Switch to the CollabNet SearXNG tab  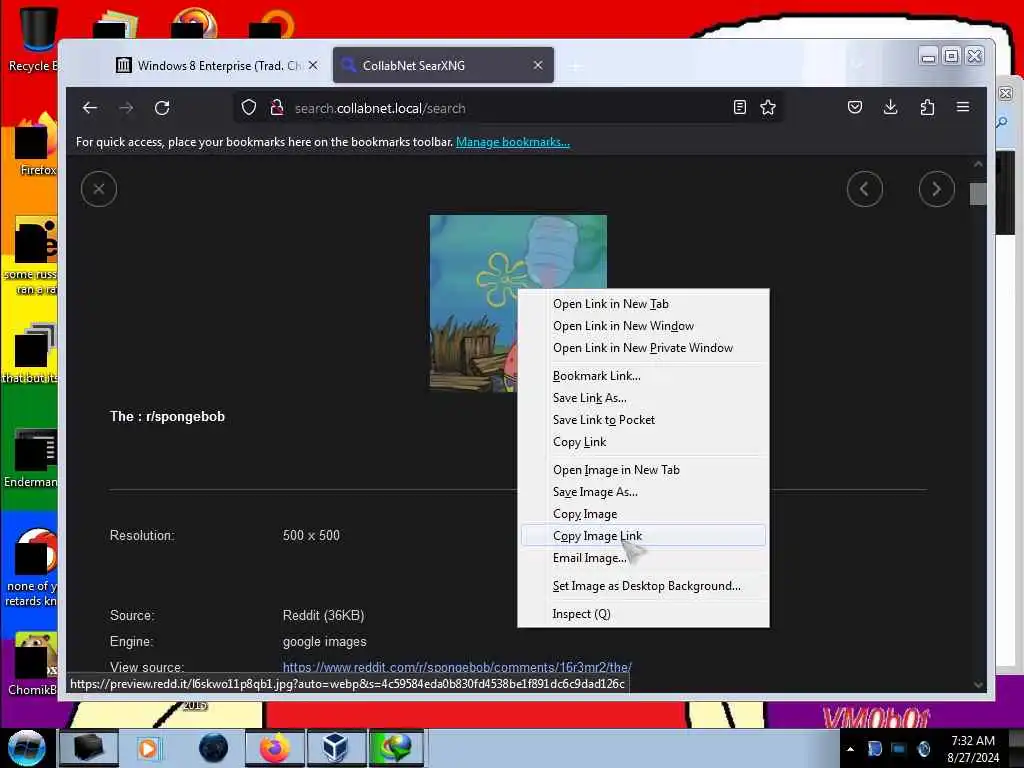[x=443, y=65]
